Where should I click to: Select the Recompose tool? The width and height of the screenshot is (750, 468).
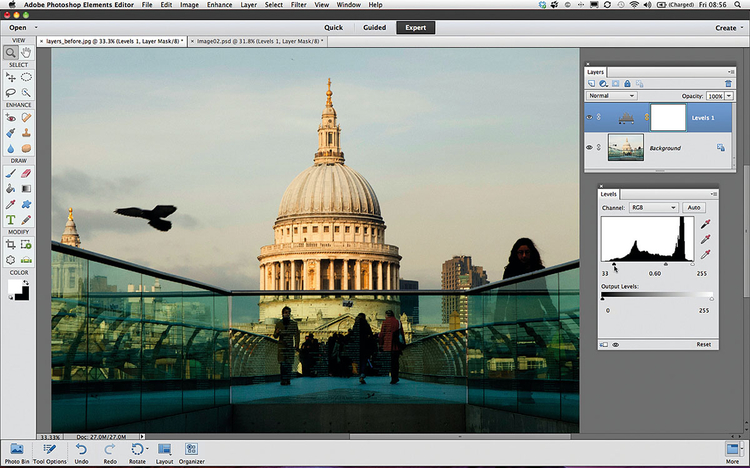[26, 245]
